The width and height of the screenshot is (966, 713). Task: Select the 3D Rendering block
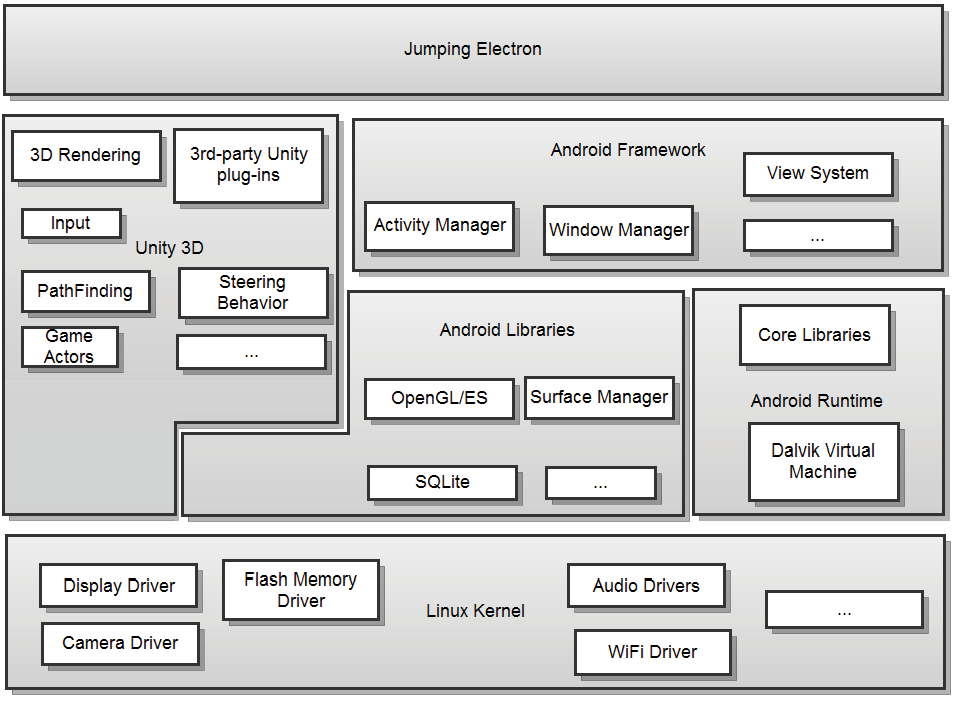click(x=85, y=155)
